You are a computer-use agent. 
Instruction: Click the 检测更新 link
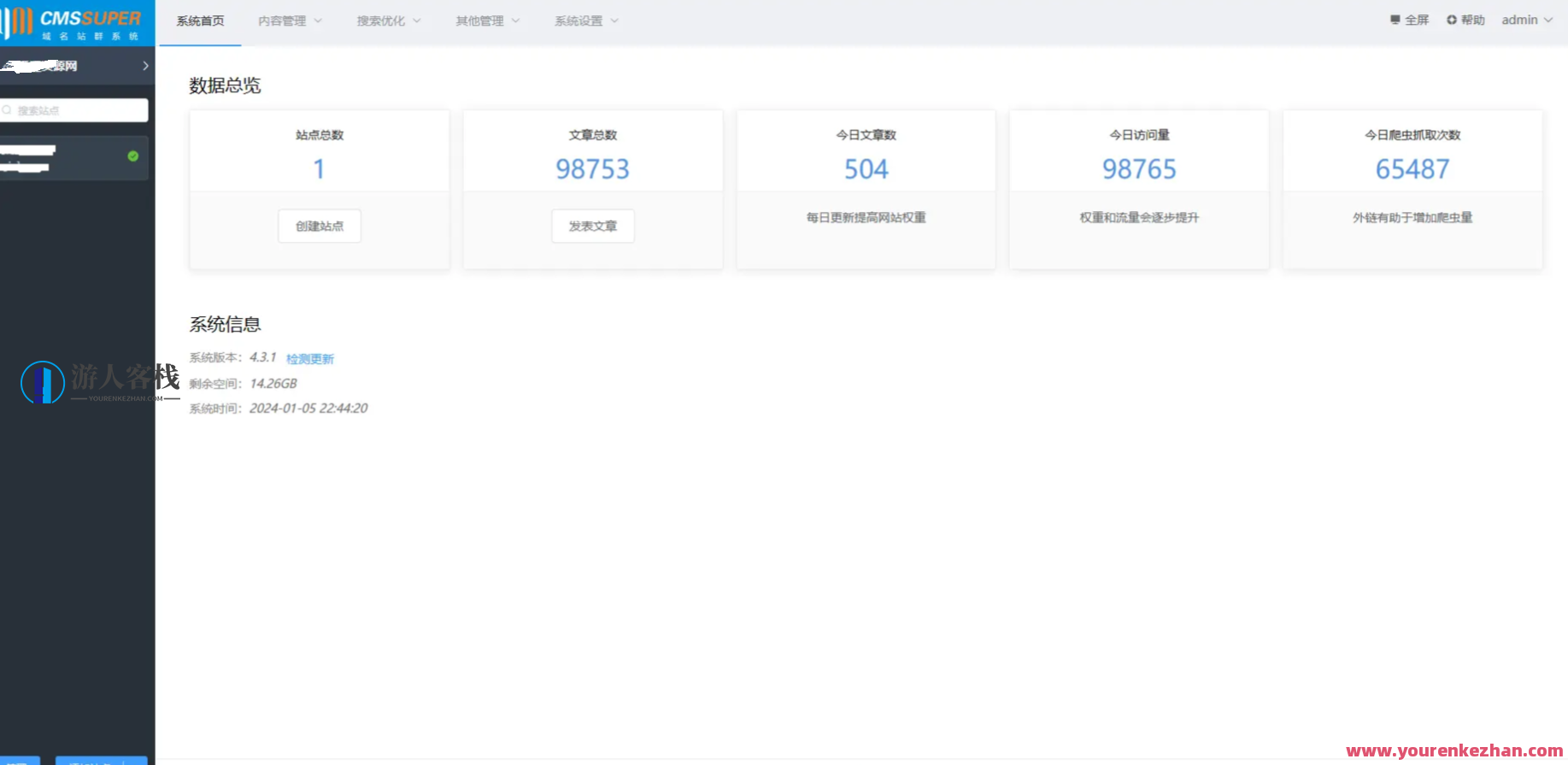309,359
